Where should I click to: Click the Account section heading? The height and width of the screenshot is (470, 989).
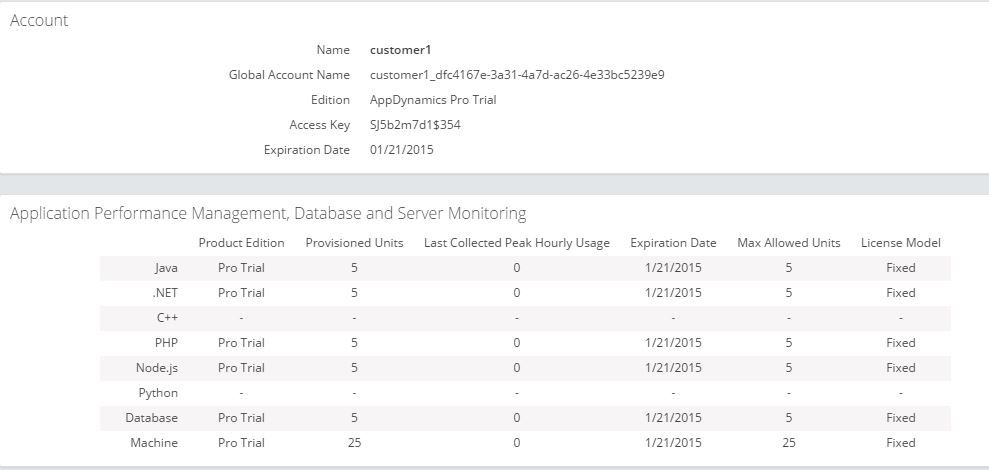coord(39,20)
